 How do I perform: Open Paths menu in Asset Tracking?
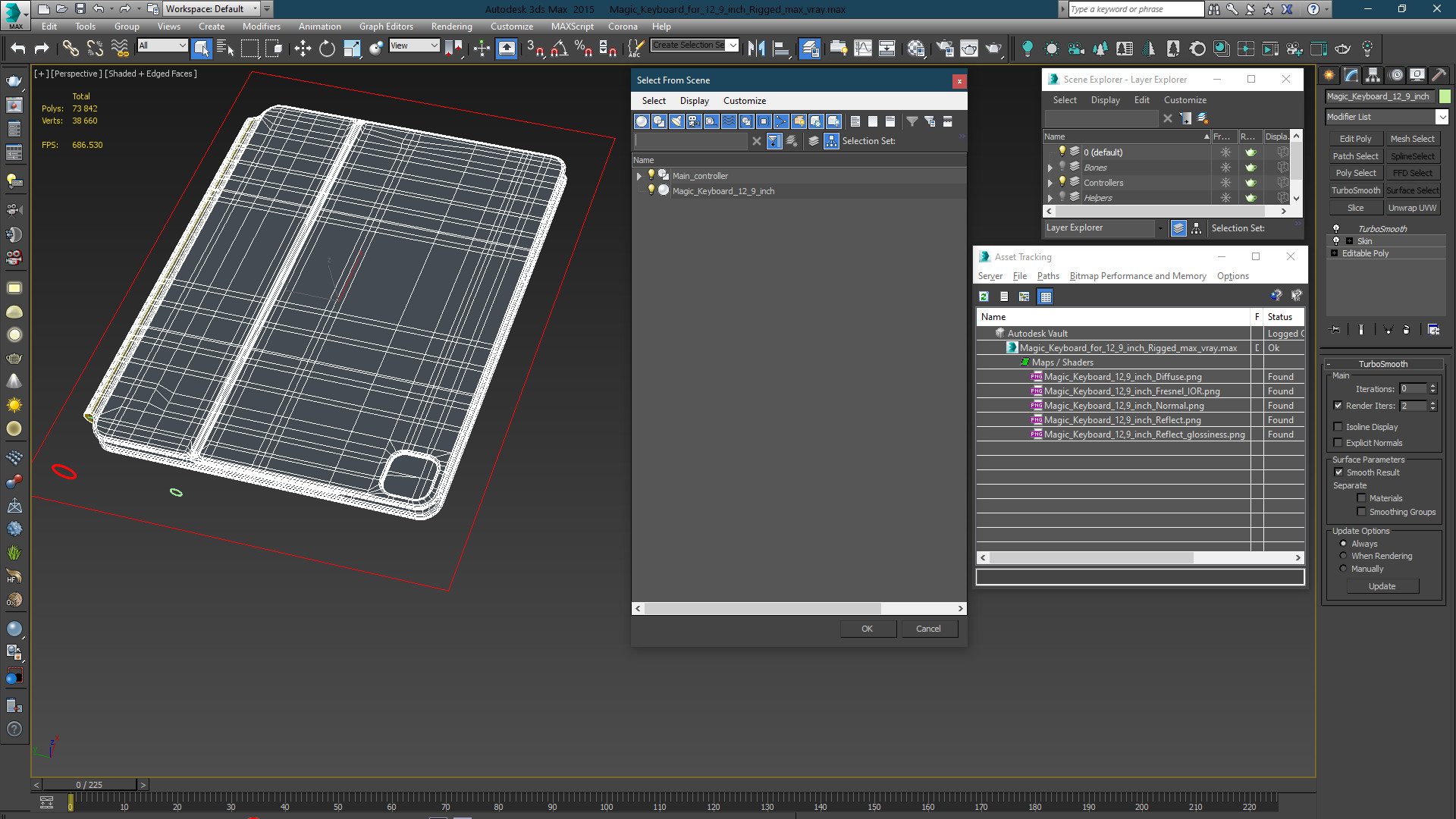[x=1048, y=276]
